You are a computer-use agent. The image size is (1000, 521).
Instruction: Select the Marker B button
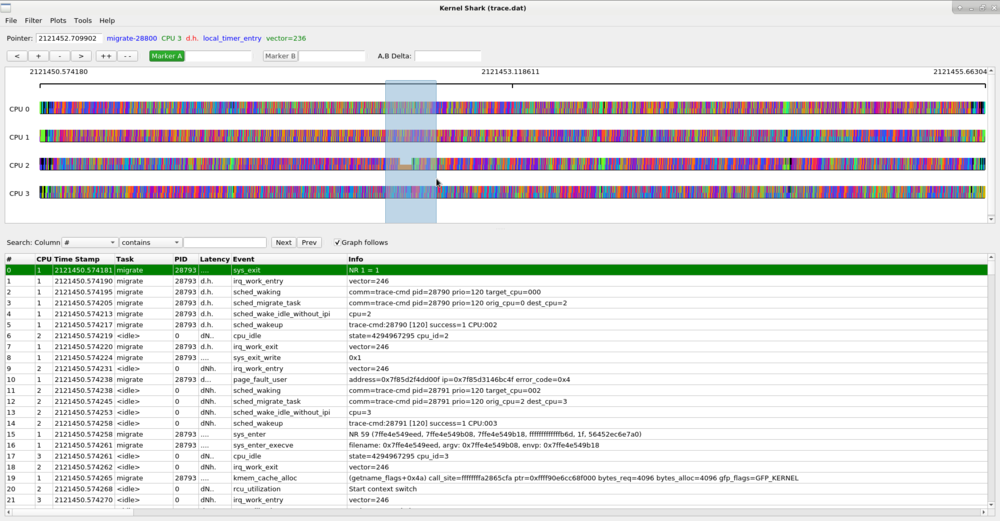[x=280, y=56]
